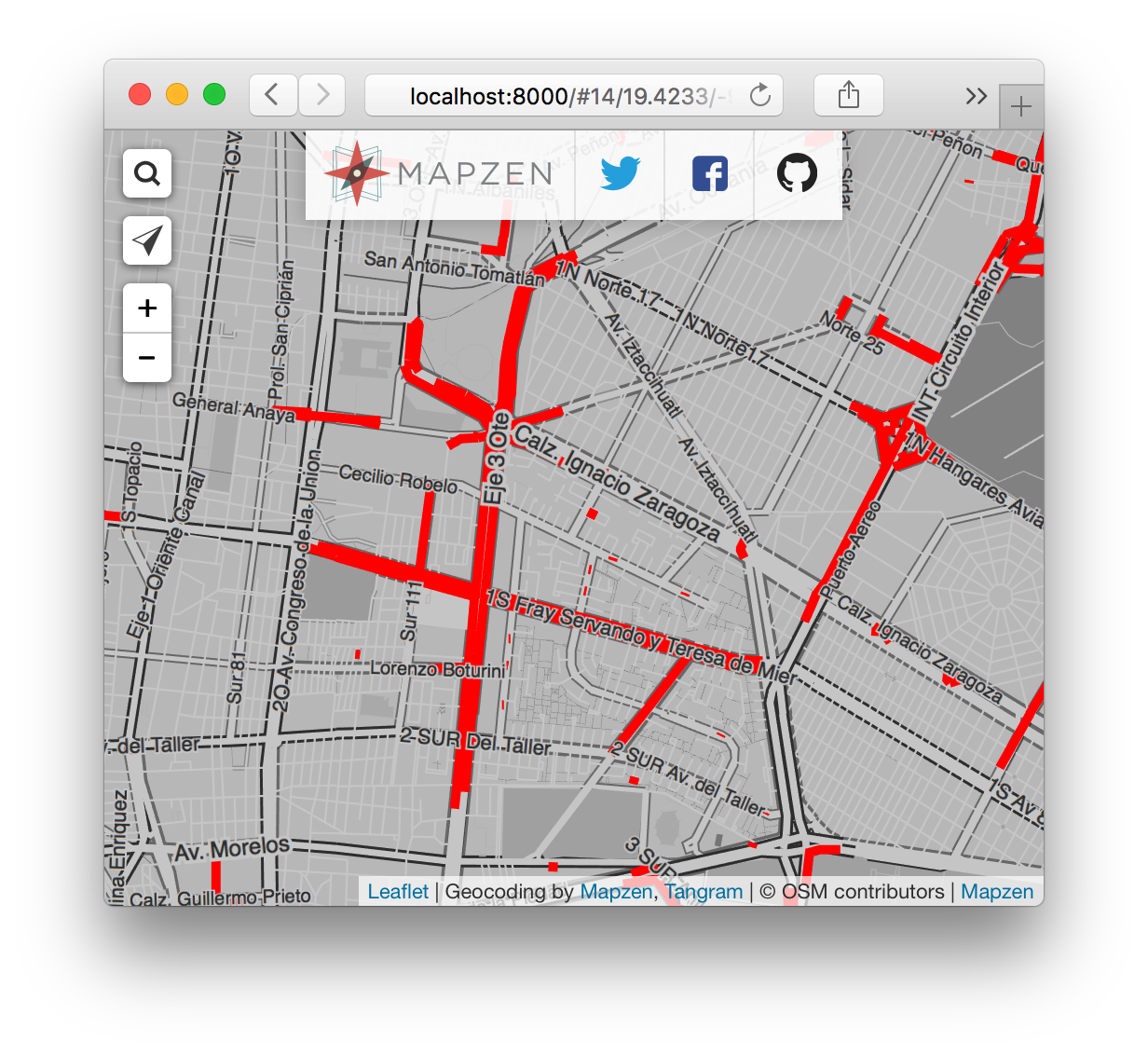The image size is (1148, 1055).
Task: Share via the Twitter bird icon
Action: point(620,173)
